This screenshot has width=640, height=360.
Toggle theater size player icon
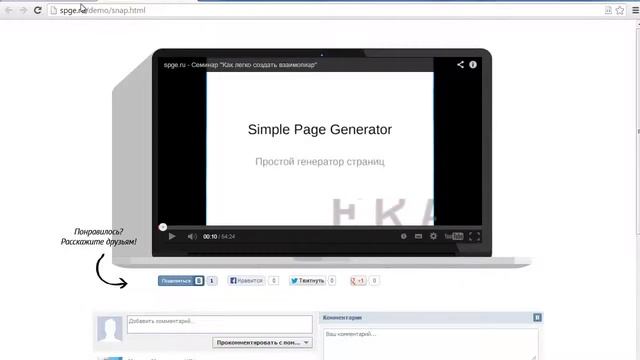(x=418, y=236)
